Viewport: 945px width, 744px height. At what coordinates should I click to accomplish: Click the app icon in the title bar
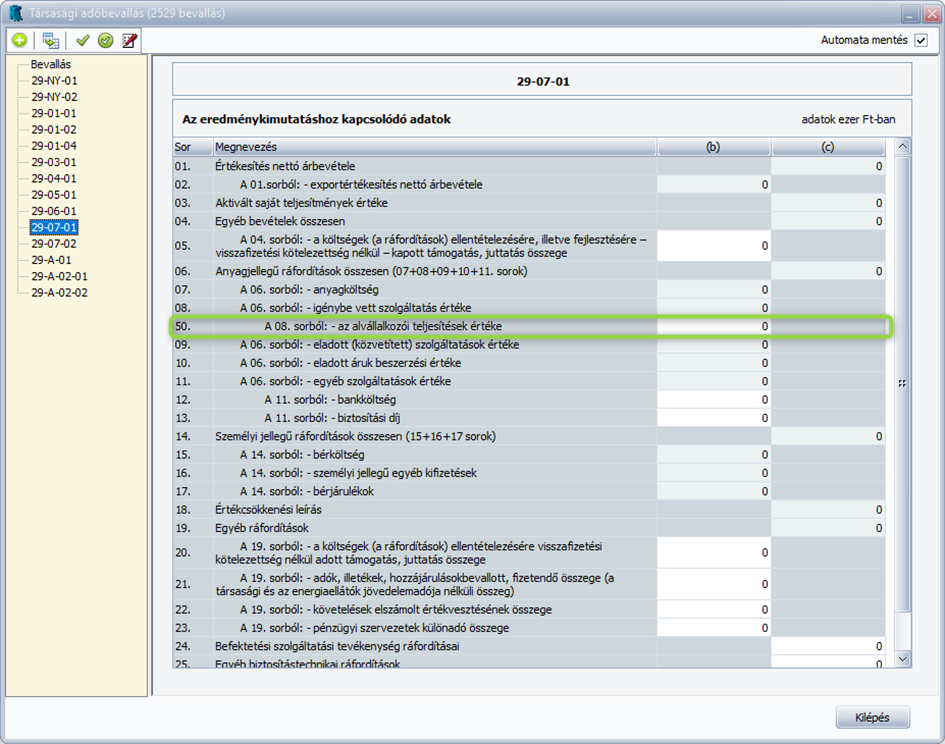coord(16,13)
